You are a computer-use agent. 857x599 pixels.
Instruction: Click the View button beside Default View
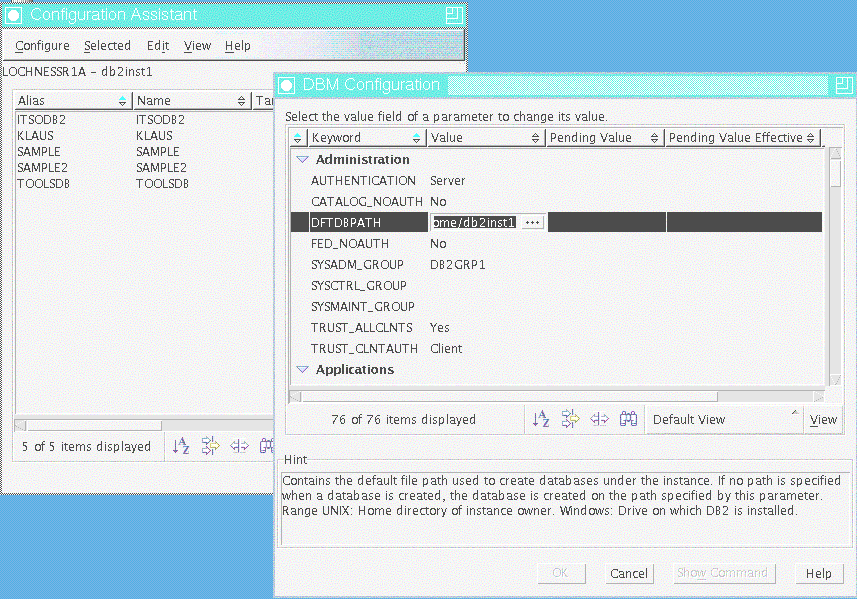823,420
